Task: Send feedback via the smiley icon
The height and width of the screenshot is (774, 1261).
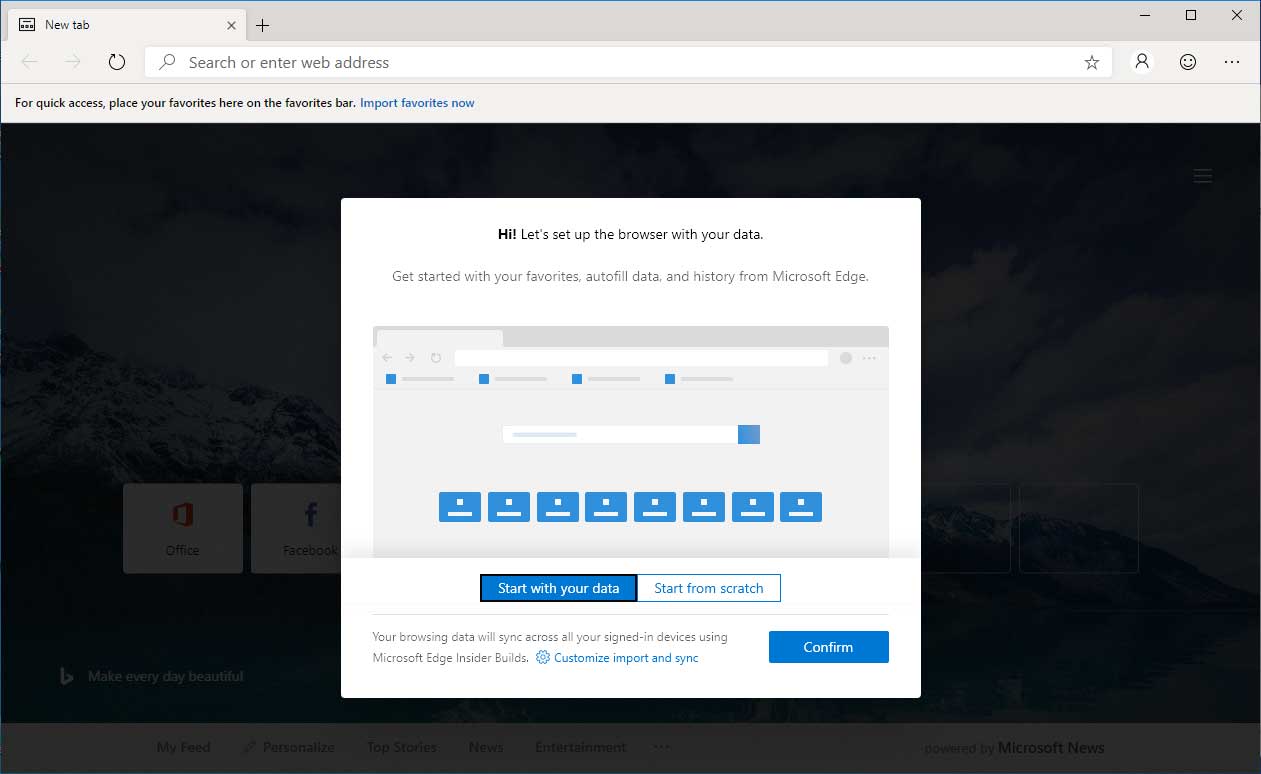Action: (1187, 61)
